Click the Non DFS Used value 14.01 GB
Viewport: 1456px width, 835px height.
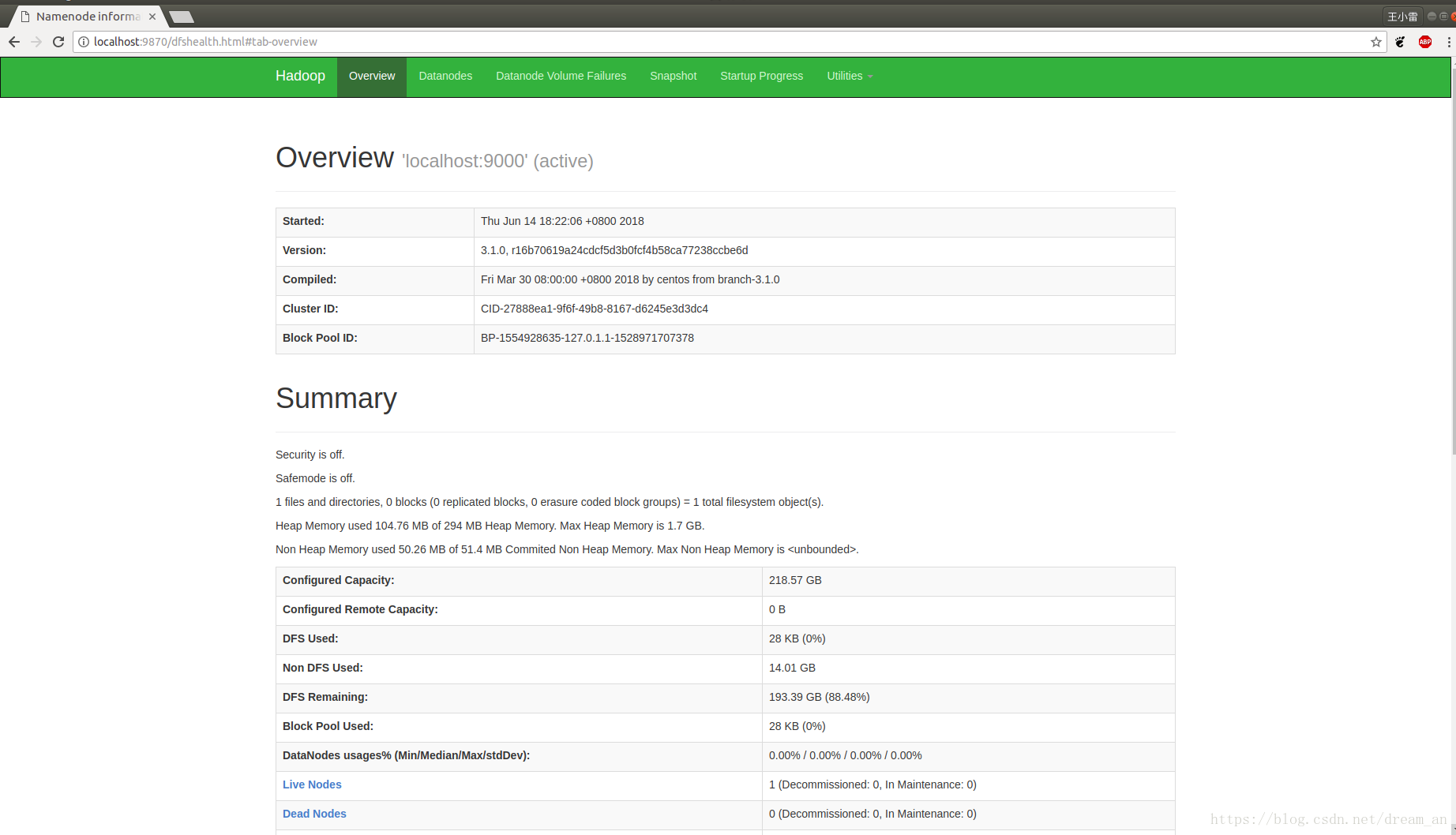[x=792, y=668]
